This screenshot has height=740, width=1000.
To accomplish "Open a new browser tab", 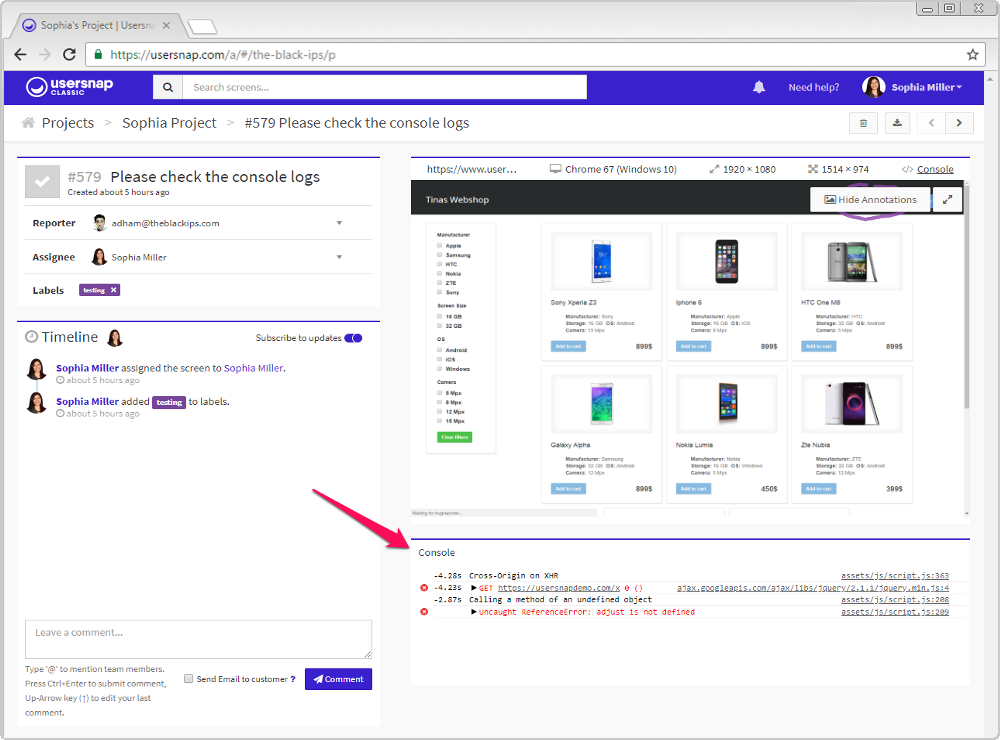I will [x=203, y=27].
